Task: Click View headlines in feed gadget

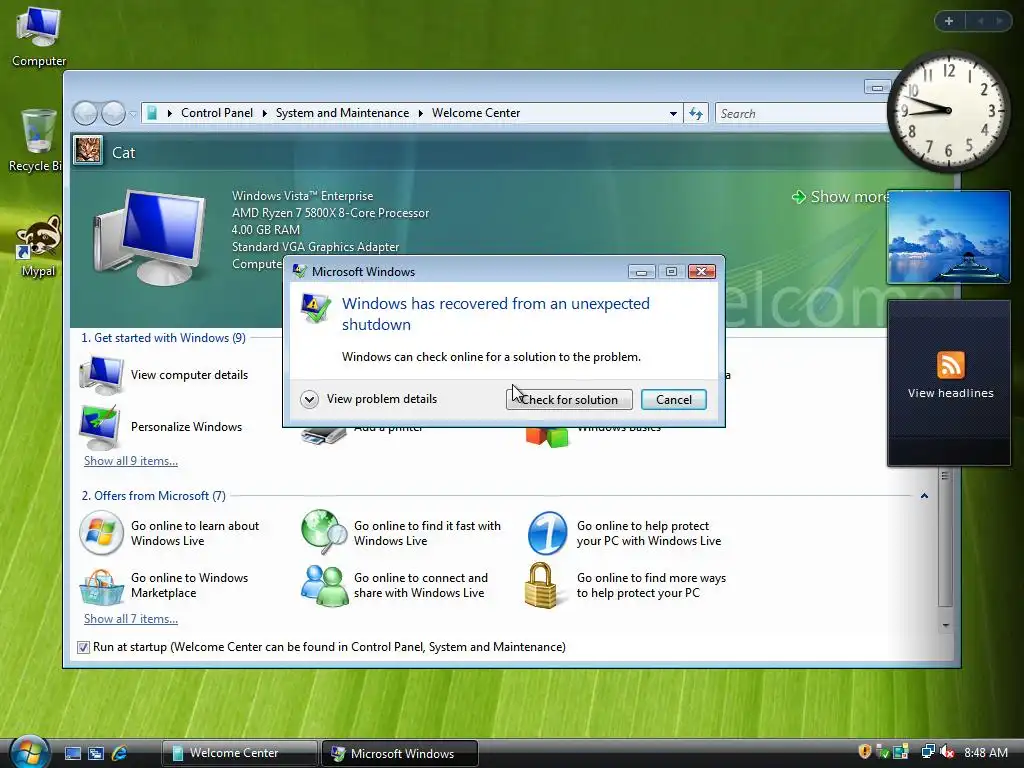Action: pyautogui.click(x=950, y=393)
